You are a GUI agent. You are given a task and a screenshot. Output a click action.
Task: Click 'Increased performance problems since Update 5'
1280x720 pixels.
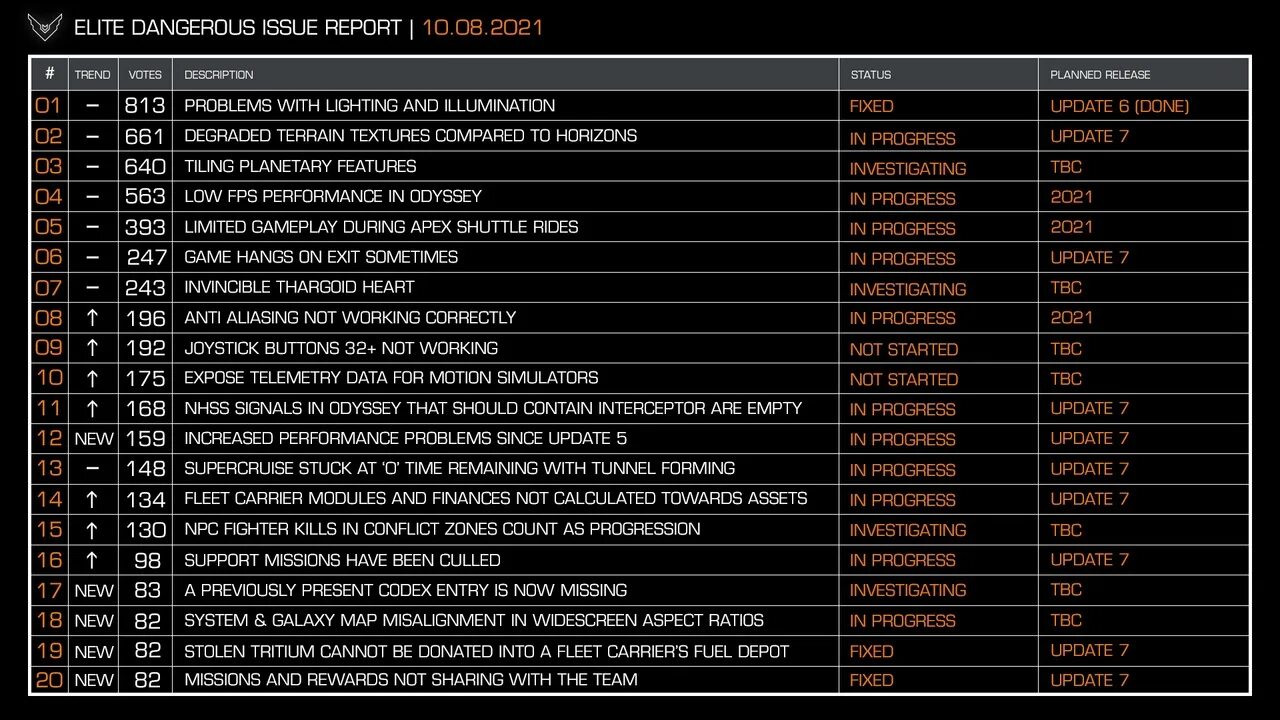point(406,438)
